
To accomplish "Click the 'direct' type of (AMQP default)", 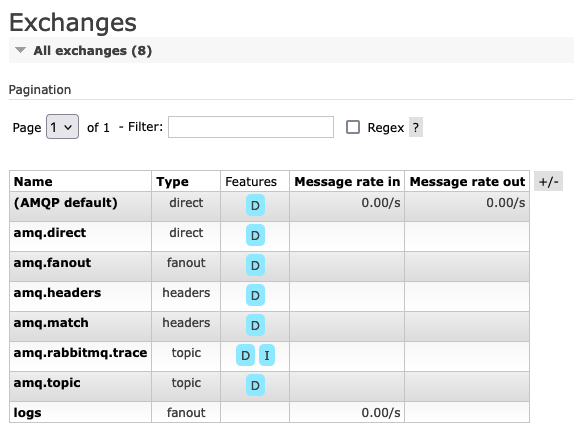I will 186,203.
